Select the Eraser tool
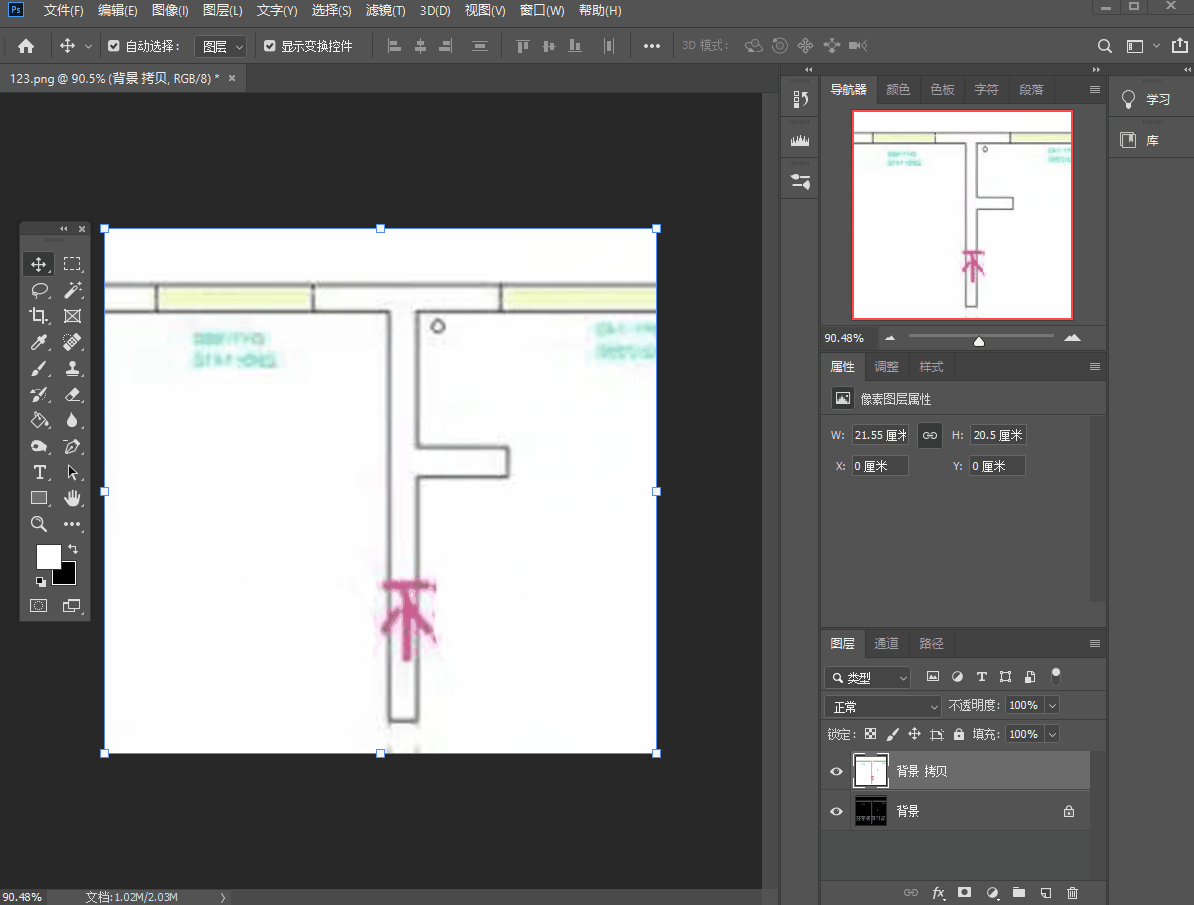 [72, 395]
